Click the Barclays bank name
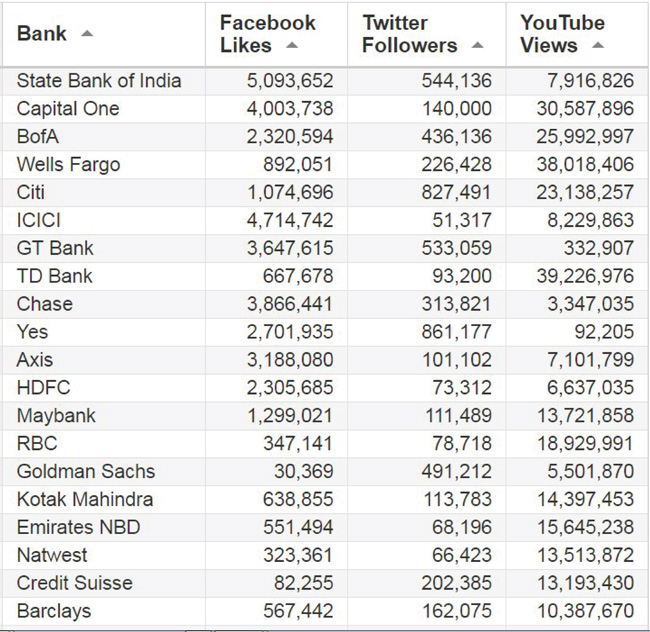 click(x=54, y=611)
